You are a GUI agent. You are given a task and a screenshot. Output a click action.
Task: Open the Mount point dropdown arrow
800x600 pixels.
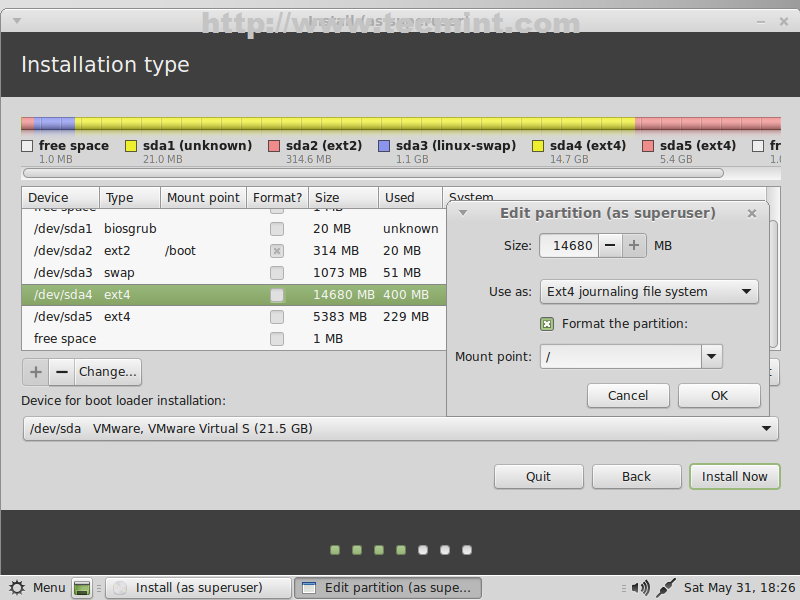711,357
